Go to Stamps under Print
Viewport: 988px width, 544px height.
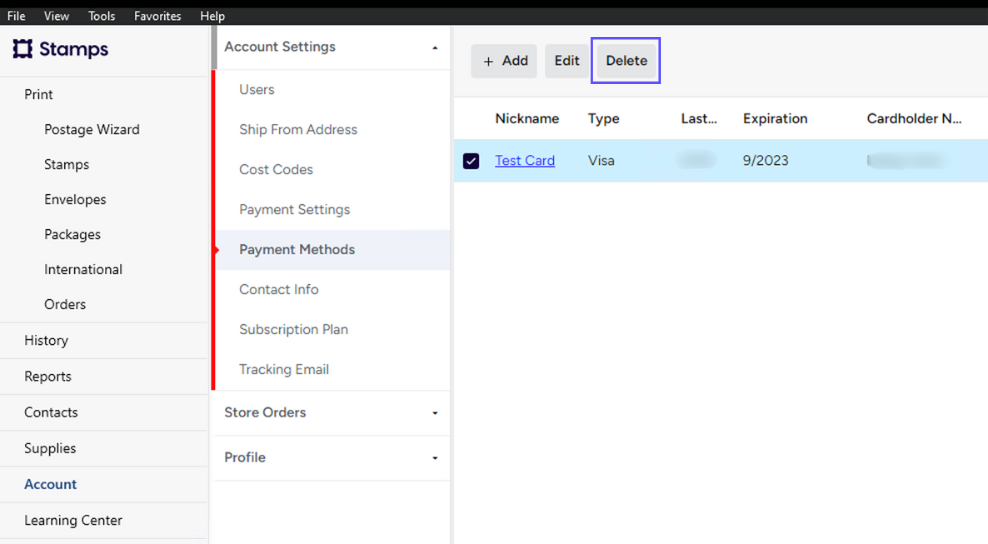coord(66,165)
